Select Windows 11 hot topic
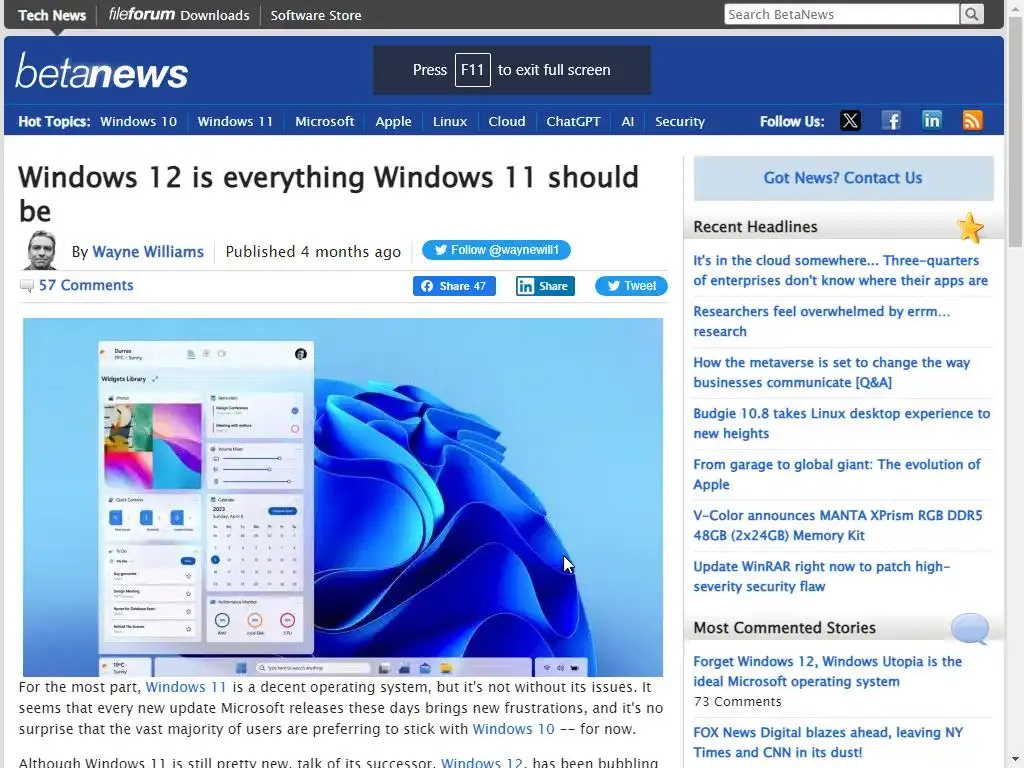 tap(235, 121)
